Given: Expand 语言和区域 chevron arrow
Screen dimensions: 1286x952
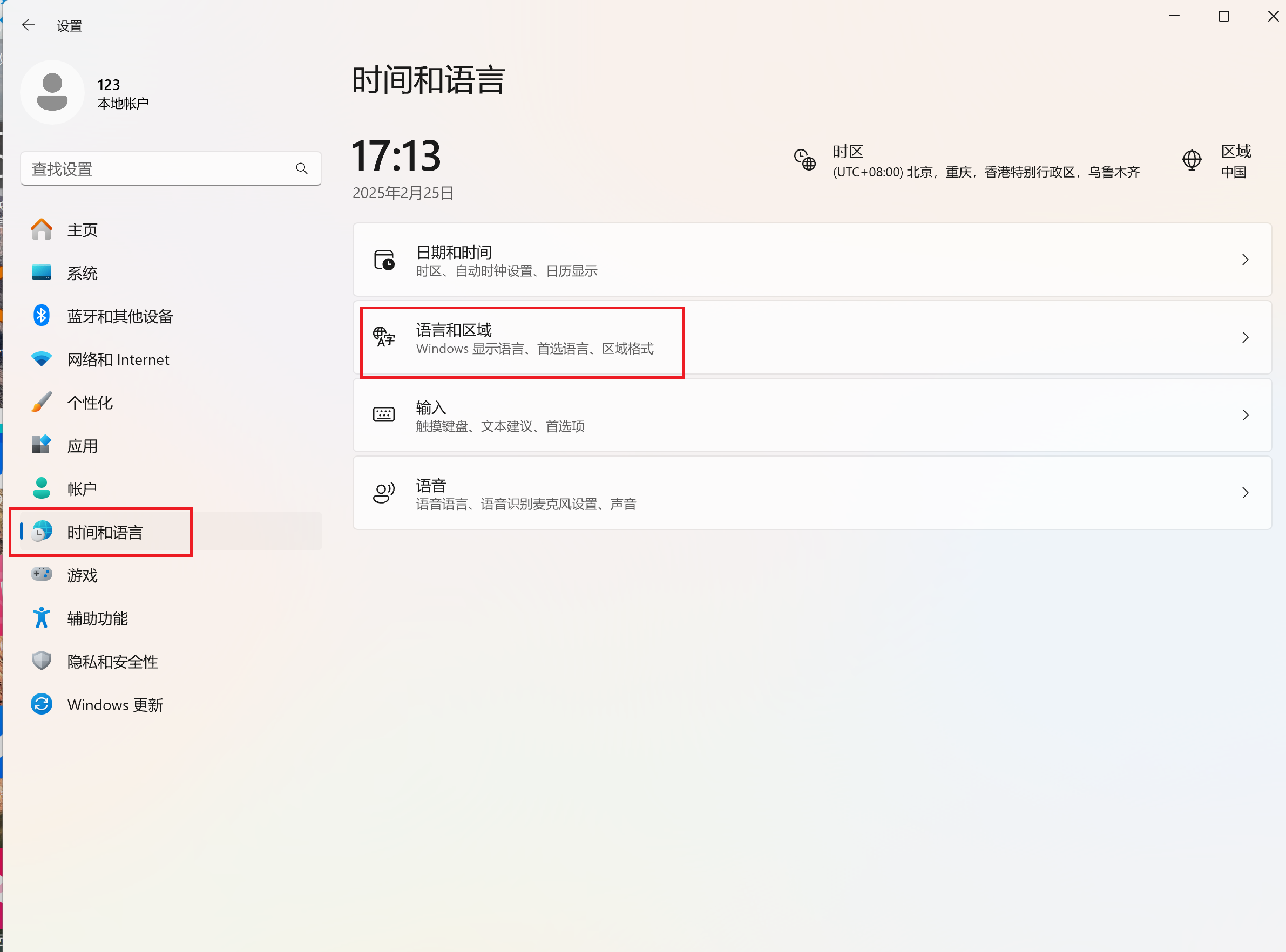Looking at the screenshot, I should point(1245,337).
